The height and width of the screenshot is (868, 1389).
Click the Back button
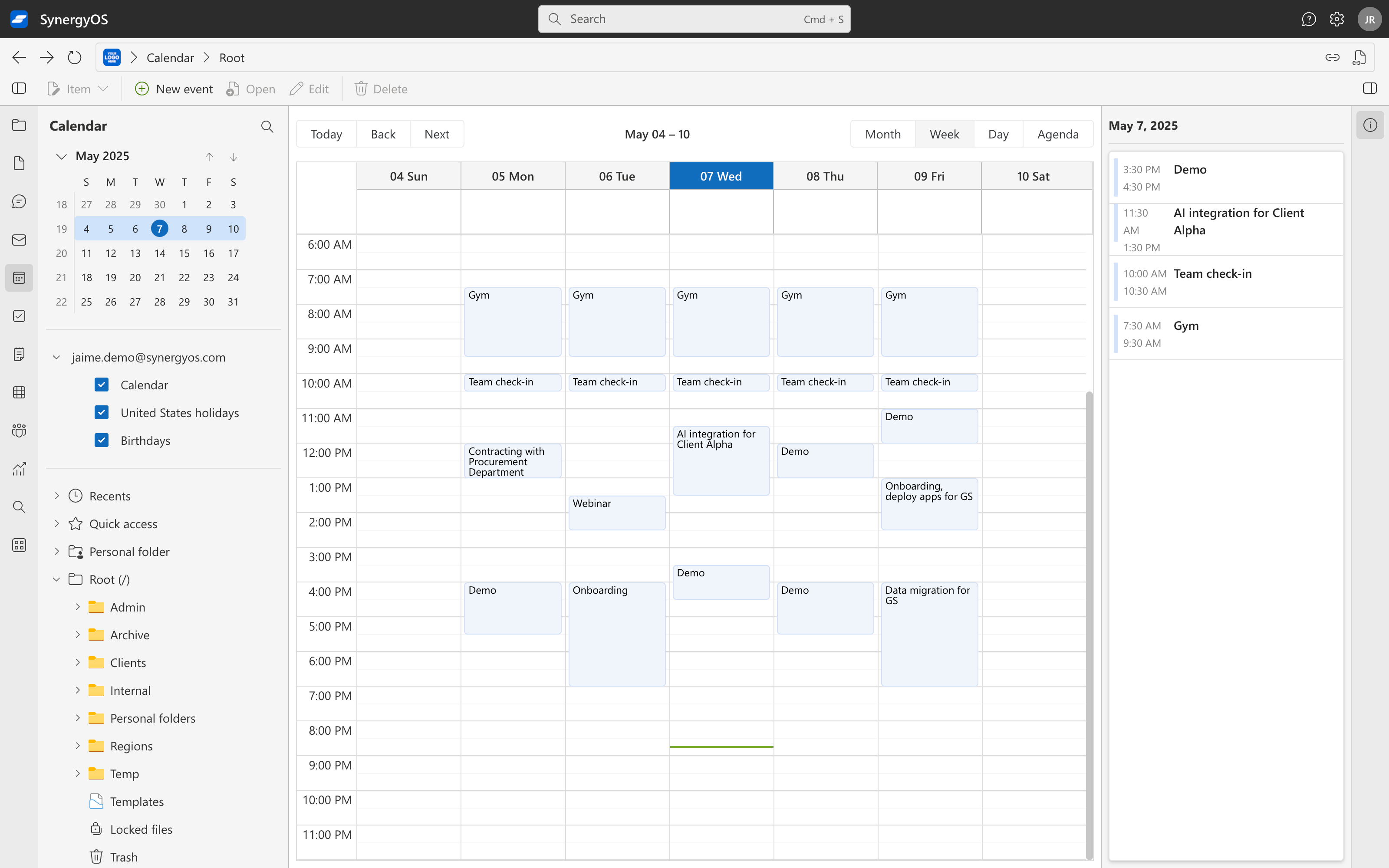coord(383,134)
